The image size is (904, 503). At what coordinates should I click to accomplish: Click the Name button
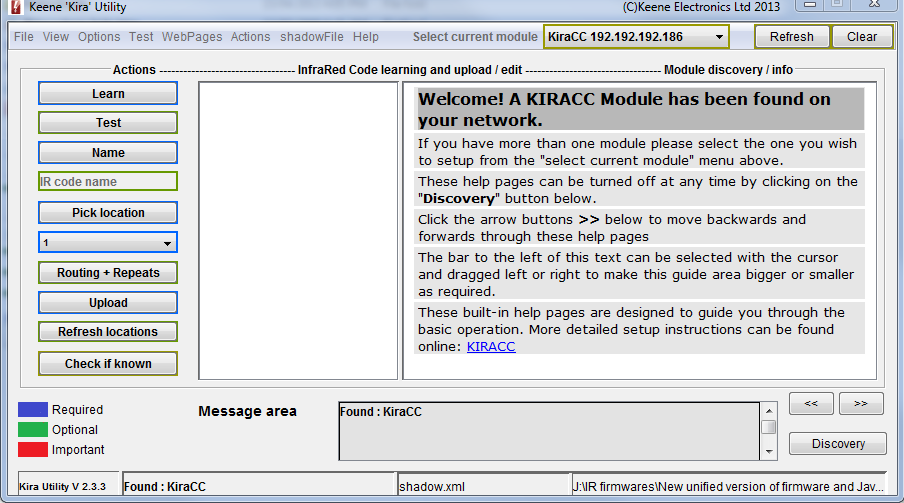click(x=108, y=152)
